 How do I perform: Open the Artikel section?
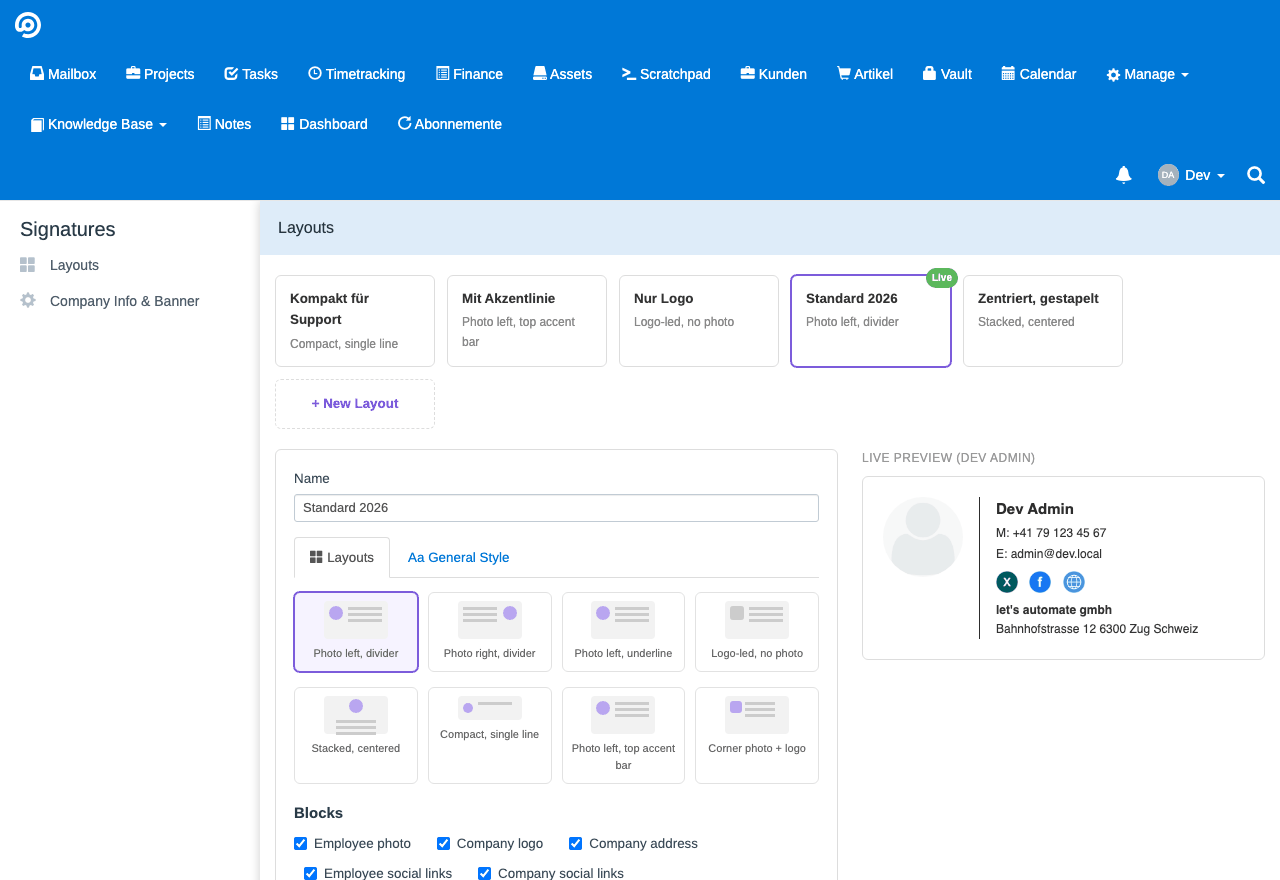pyautogui.click(x=865, y=74)
